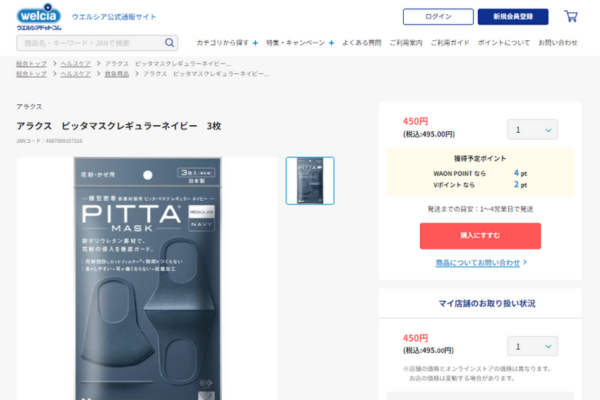The height and width of the screenshot is (400, 600).
Task: Click the Vポイント なら row
Action: [480, 185]
